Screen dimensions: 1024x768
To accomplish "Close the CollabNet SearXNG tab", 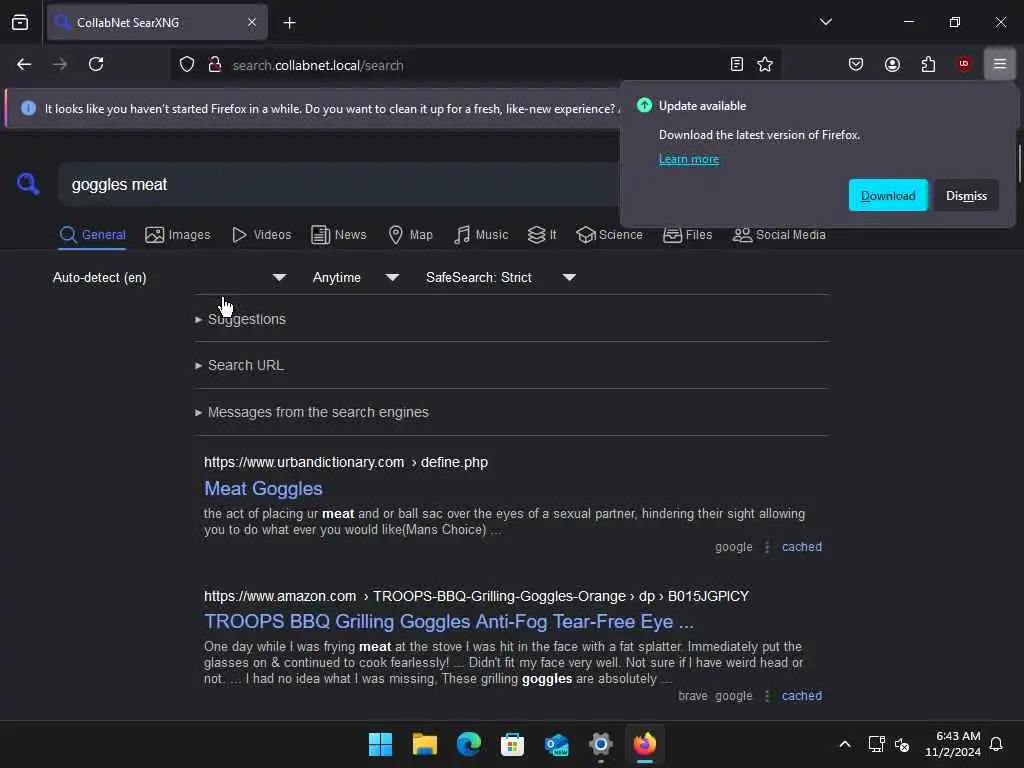I will tap(252, 22).
